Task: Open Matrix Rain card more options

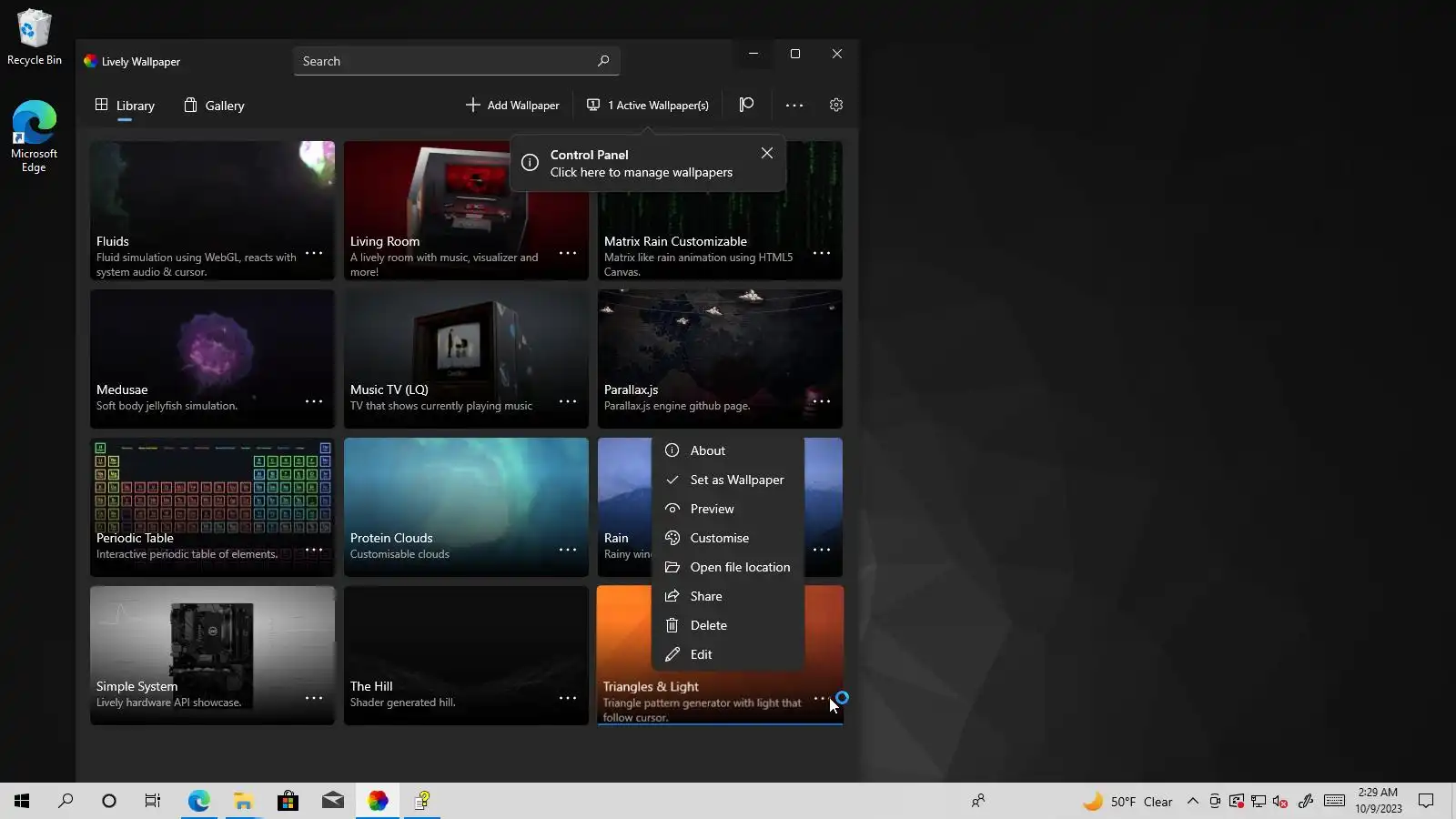Action: (822, 253)
